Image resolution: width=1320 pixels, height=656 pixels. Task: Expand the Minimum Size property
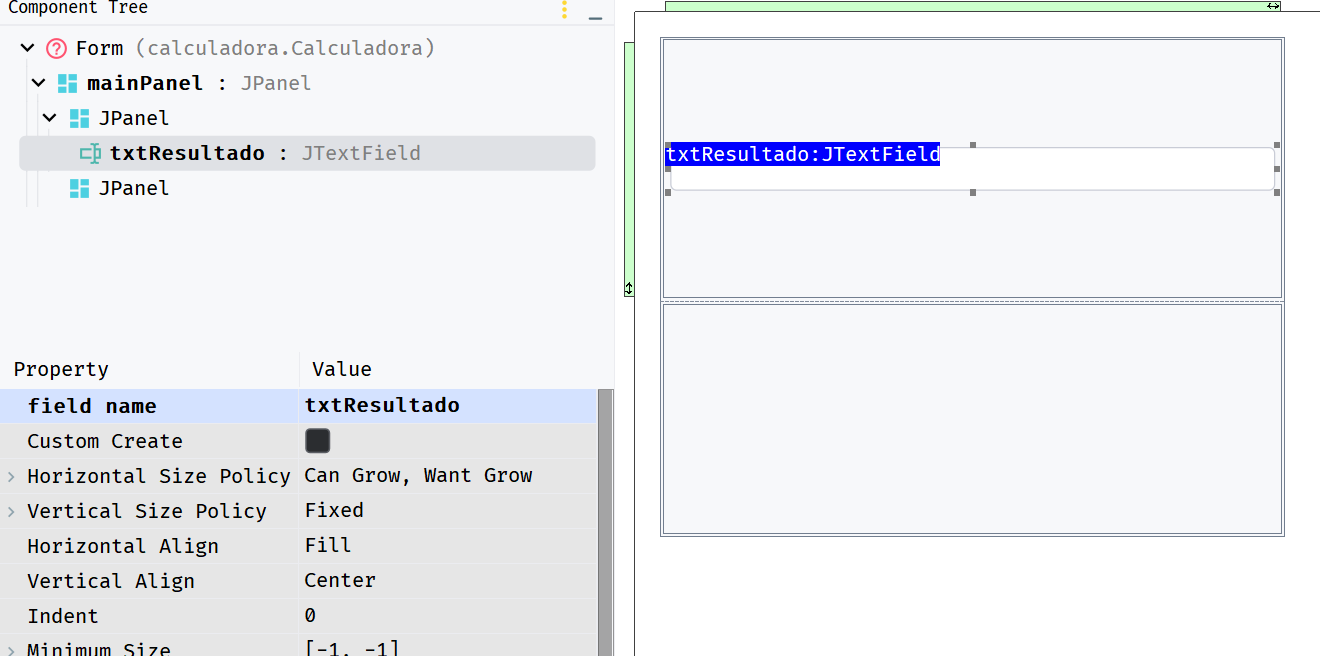(x=10, y=648)
